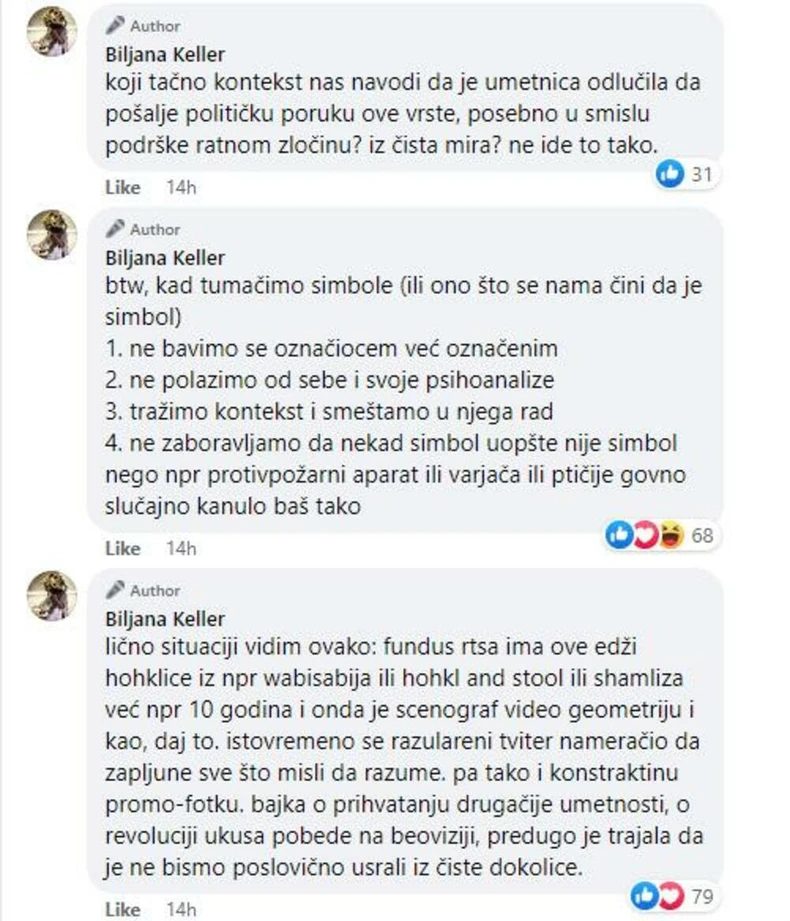
Task: Like the second comment listing symbol rules
Action: (122, 548)
